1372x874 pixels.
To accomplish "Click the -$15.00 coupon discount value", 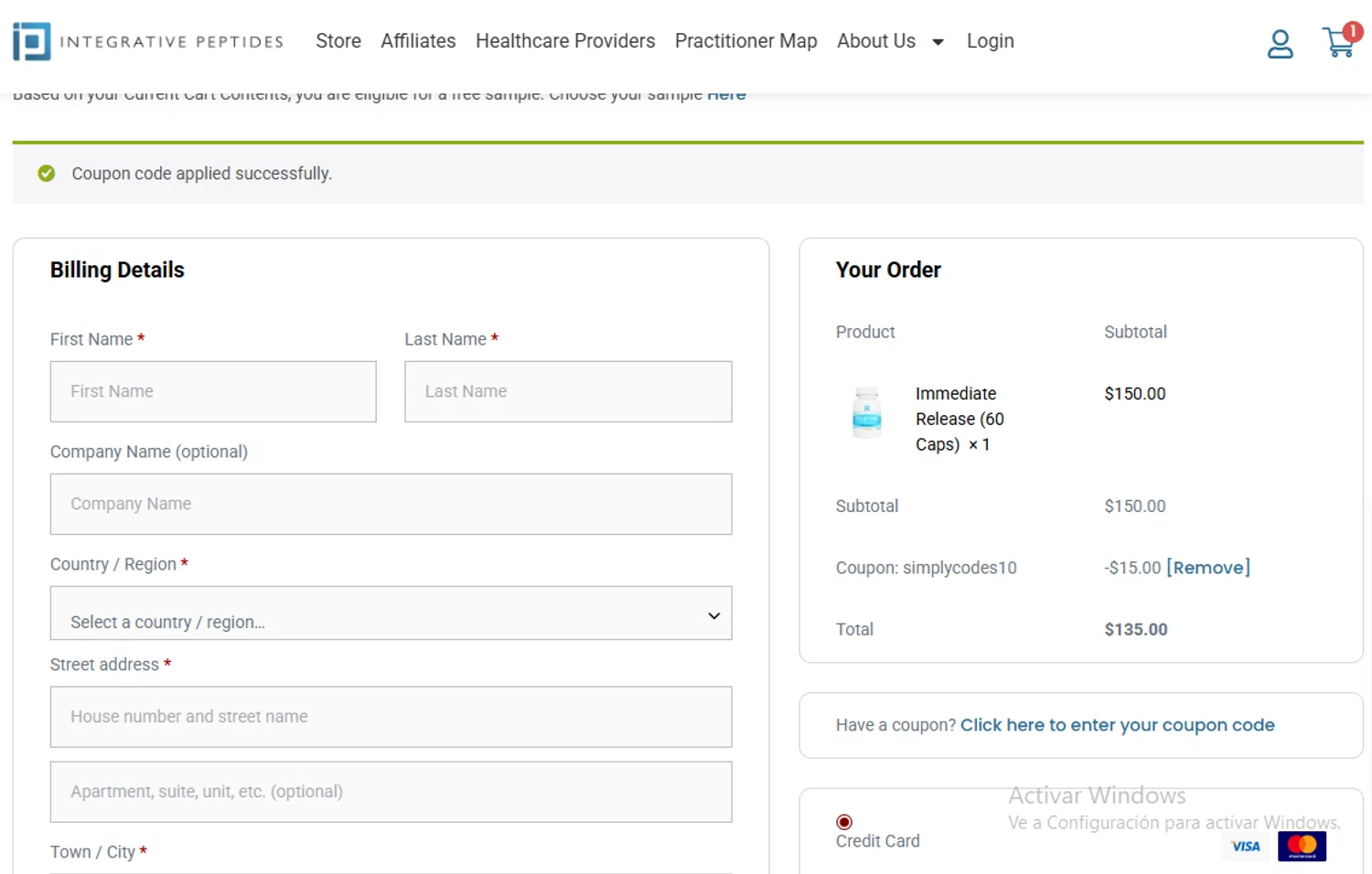I will coord(1132,568).
